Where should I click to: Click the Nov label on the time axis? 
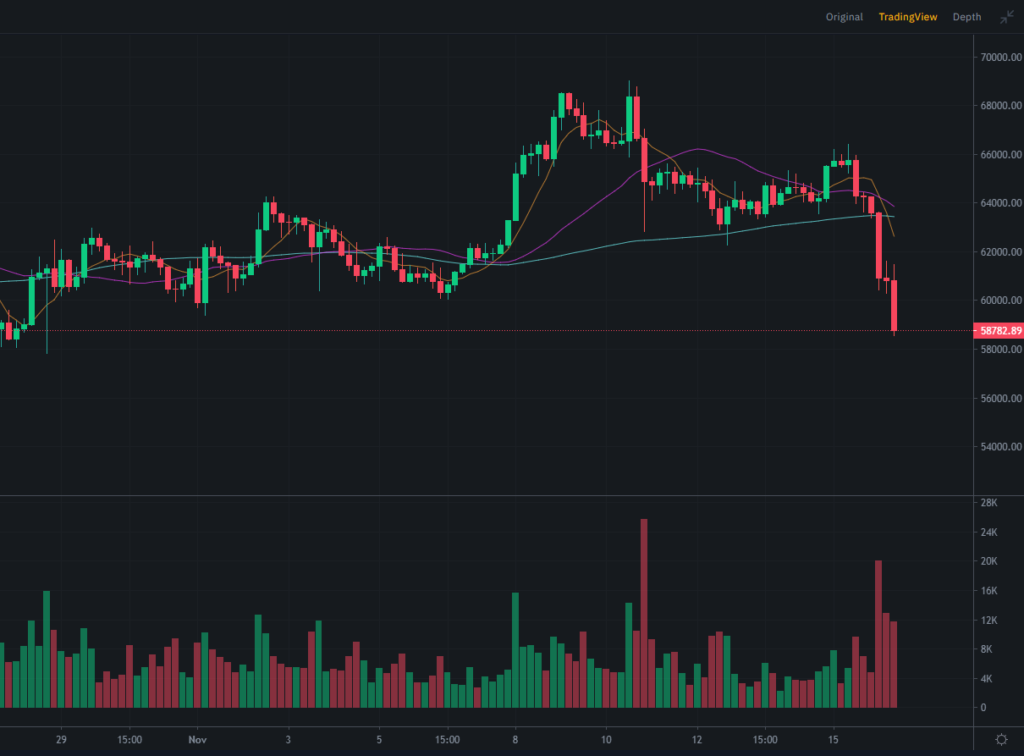197,740
